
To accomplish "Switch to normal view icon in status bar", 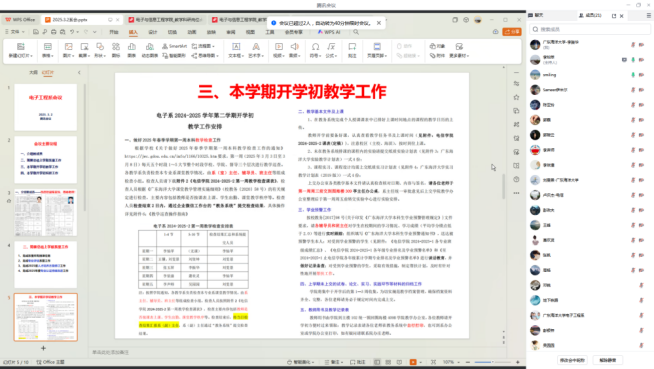I will click(x=377, y=362).
